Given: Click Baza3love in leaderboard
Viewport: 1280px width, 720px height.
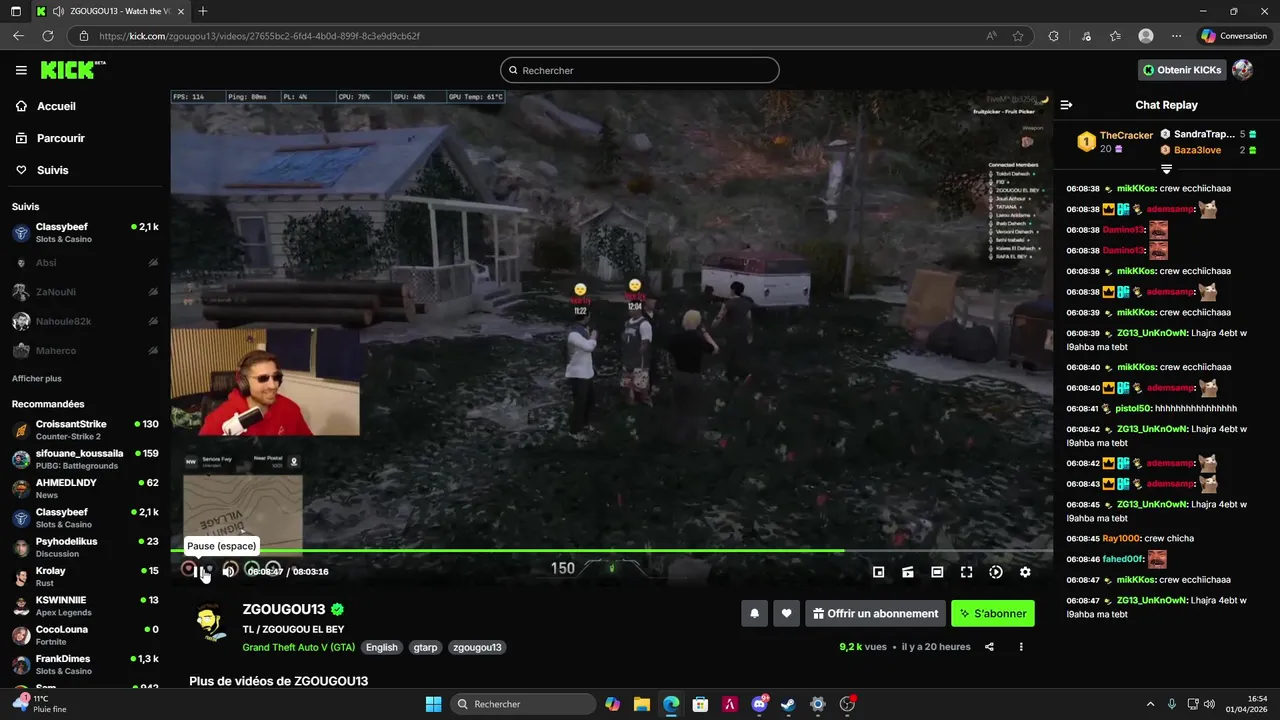Looking at the screenshot, I should pyautogui.click(x=1197, y=150).
